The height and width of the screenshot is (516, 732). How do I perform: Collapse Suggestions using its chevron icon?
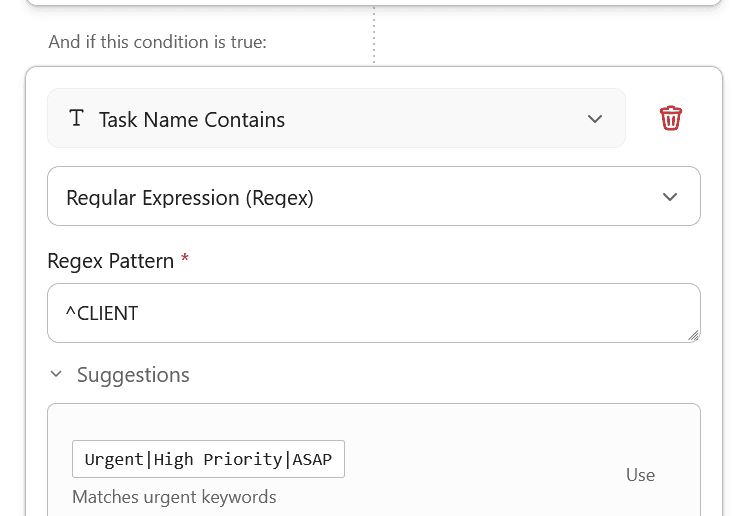tap(56, 374)
